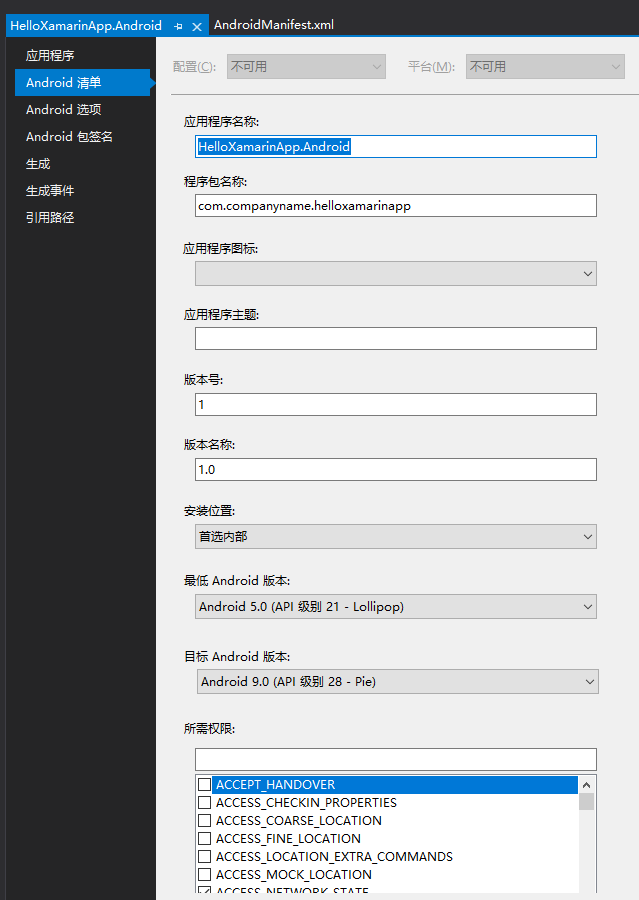Viewport: 639px width, 900px height.
Task: Open the 生成 settings page
Action: coord(38,164)
